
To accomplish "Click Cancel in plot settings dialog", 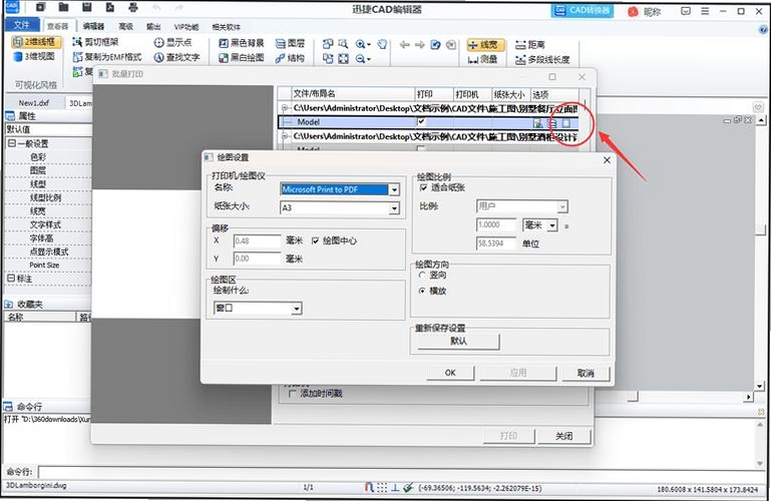I will (x=585, y=373).
